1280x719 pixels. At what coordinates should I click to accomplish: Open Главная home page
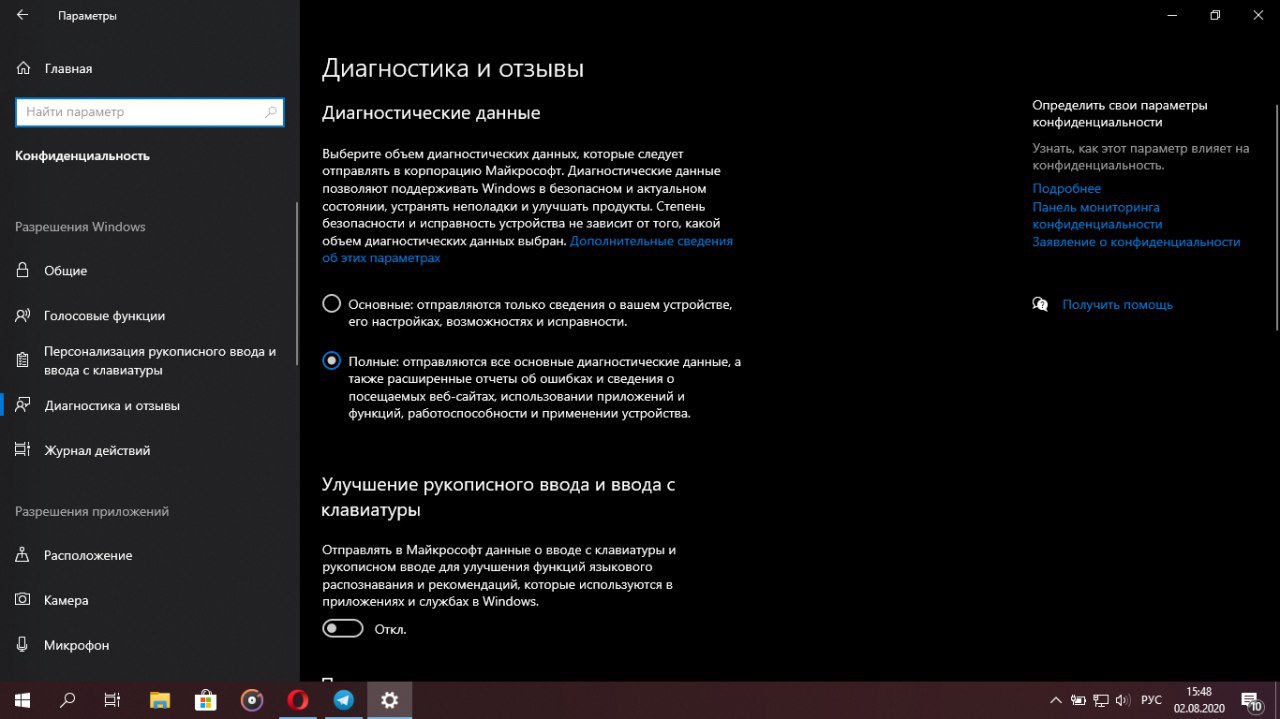click(x=55, y=69)
